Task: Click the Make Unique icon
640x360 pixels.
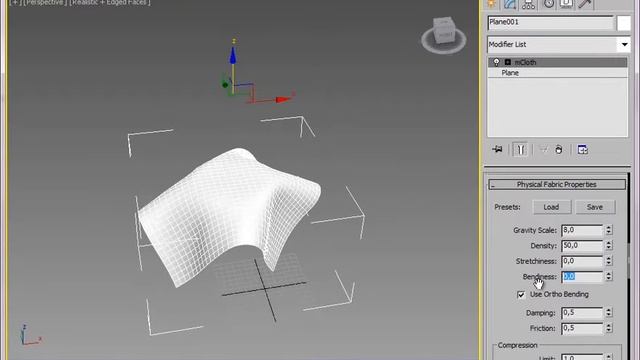Action: pyautogui.click(x=543, y=149)
